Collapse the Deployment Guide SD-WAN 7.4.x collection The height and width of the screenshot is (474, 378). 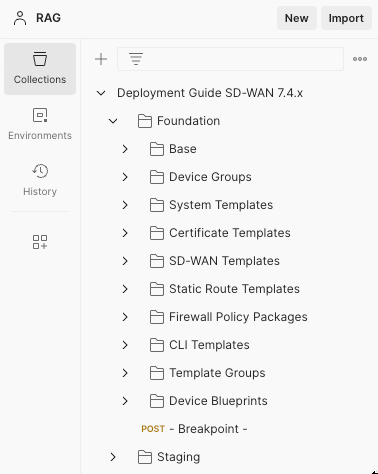click(x=101, y=93)
